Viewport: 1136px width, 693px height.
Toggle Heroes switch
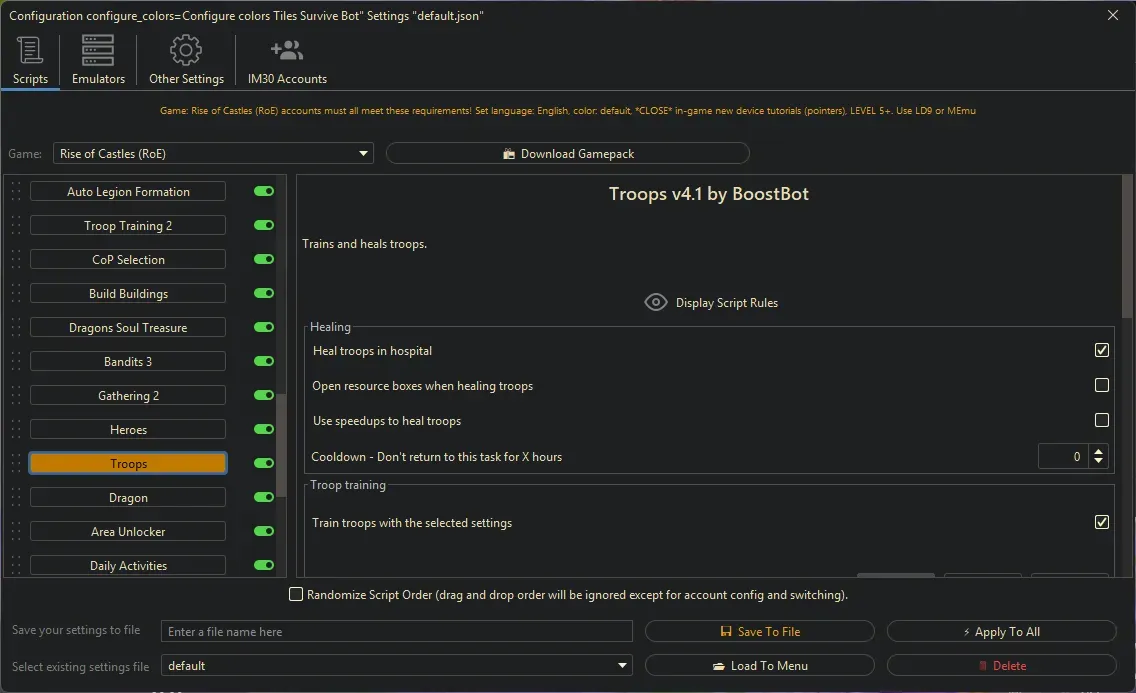[264, 429]
